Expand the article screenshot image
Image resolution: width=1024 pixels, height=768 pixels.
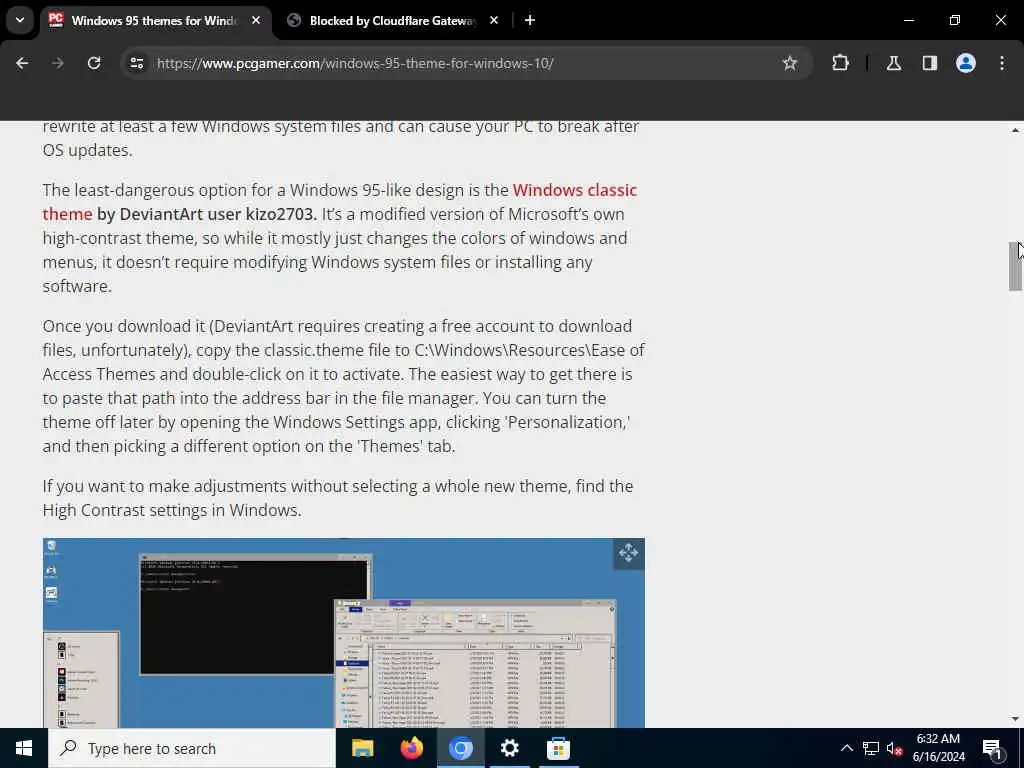(628, 553)
